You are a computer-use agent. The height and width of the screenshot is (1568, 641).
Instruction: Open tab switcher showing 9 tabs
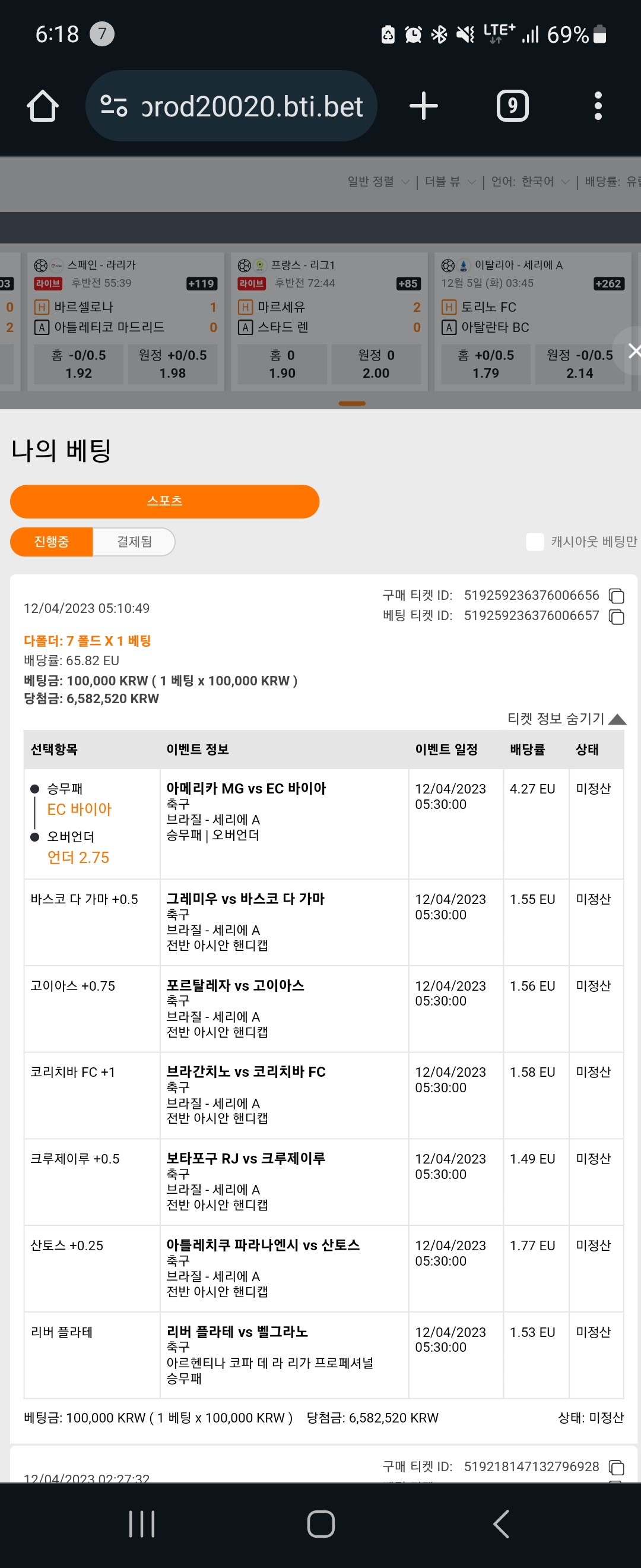(513, 106)
